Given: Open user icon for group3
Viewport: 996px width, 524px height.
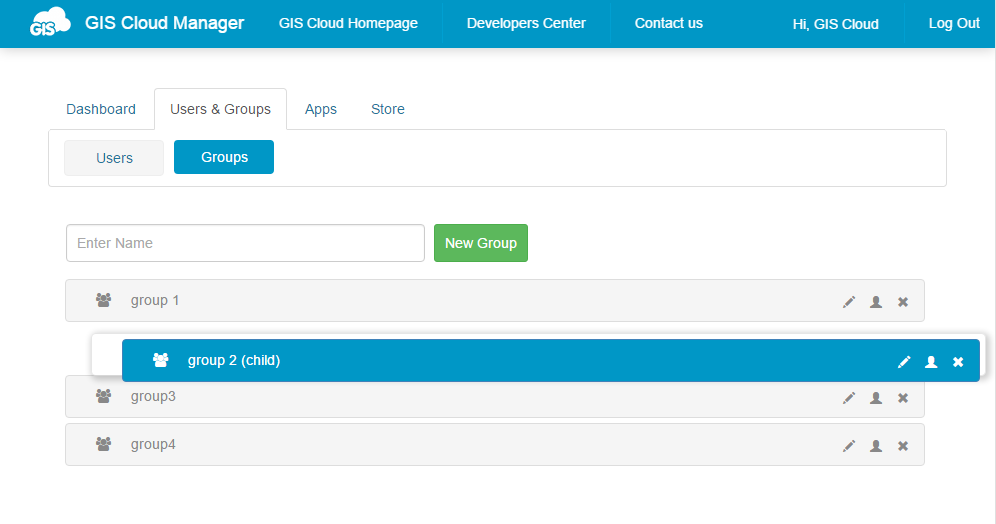Looking at the screenshot, I should click(876, 398).
